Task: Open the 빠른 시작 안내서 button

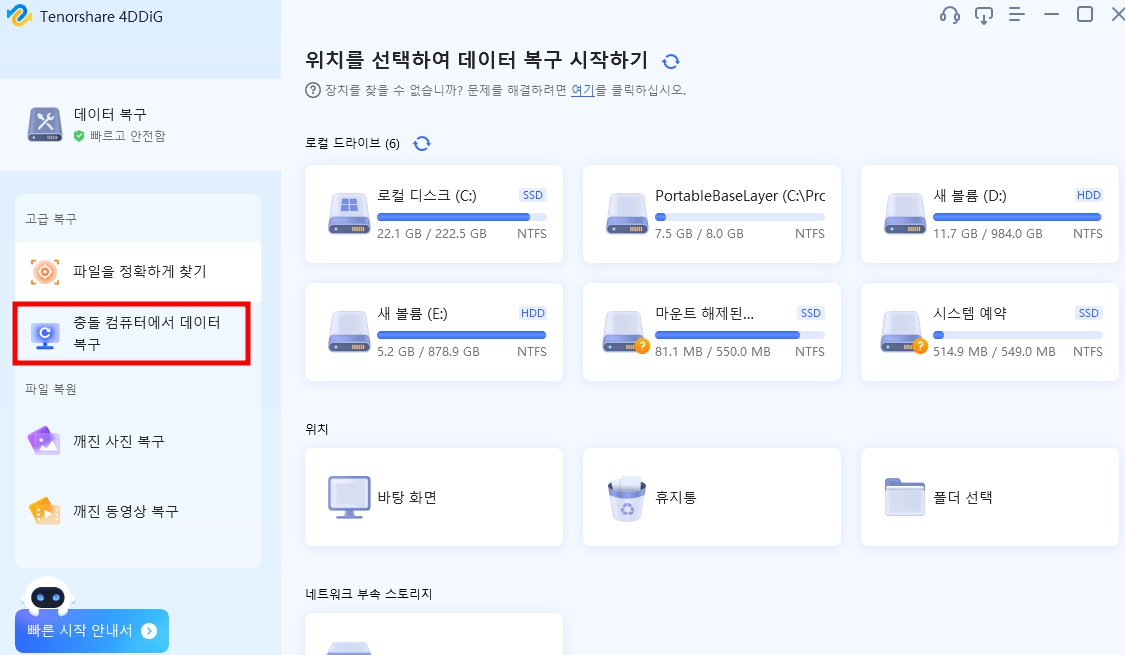Action: 92,631
